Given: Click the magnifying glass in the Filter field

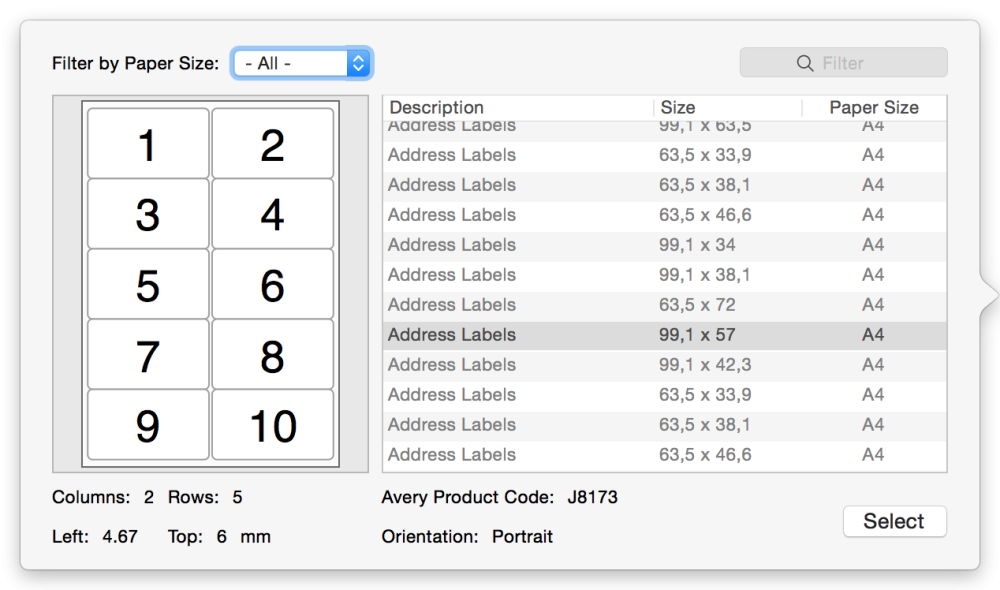Looking at the screenshot, I should pyautogui.click(x=805, y=63).
